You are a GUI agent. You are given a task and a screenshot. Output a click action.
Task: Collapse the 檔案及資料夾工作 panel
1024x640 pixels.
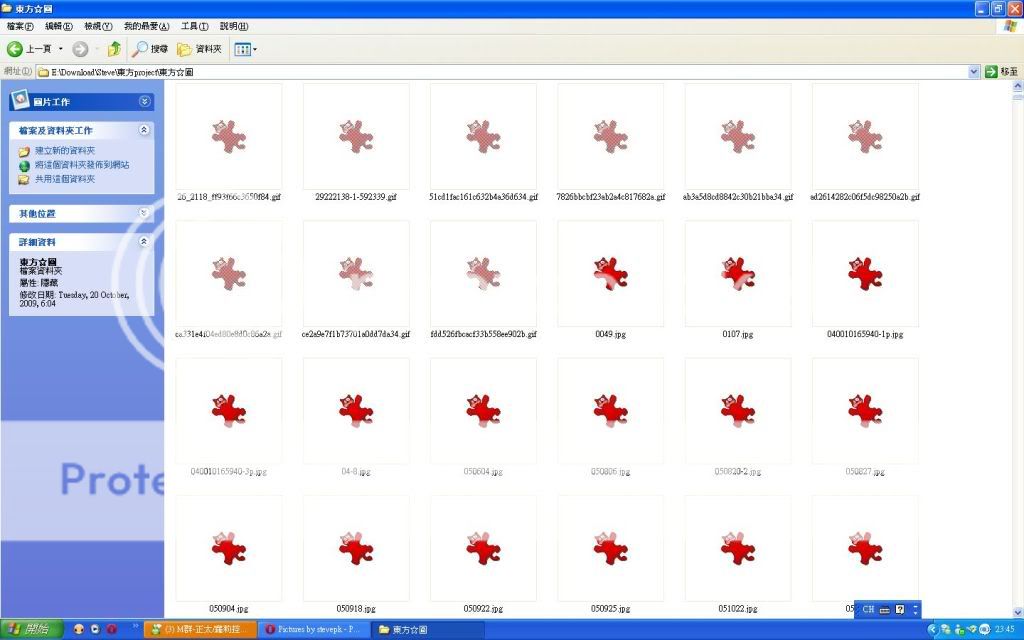[145, 130]
